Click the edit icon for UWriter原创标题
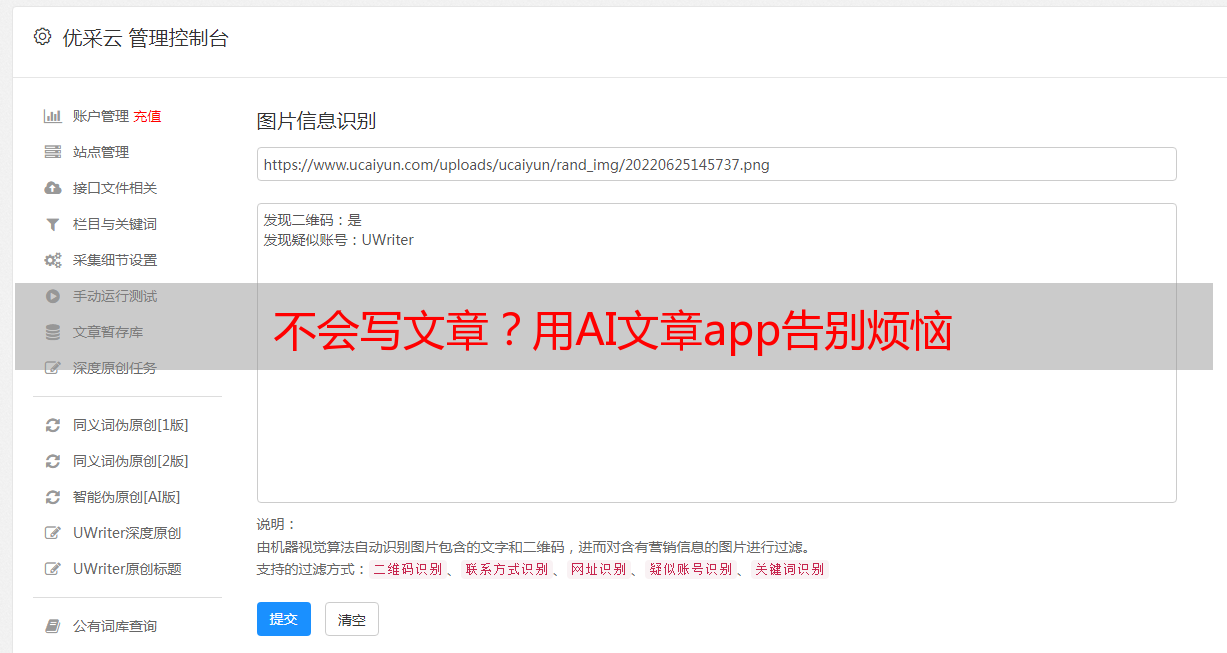The width and height of the screenshot is (1227, 653). click(x=53, y=569)
